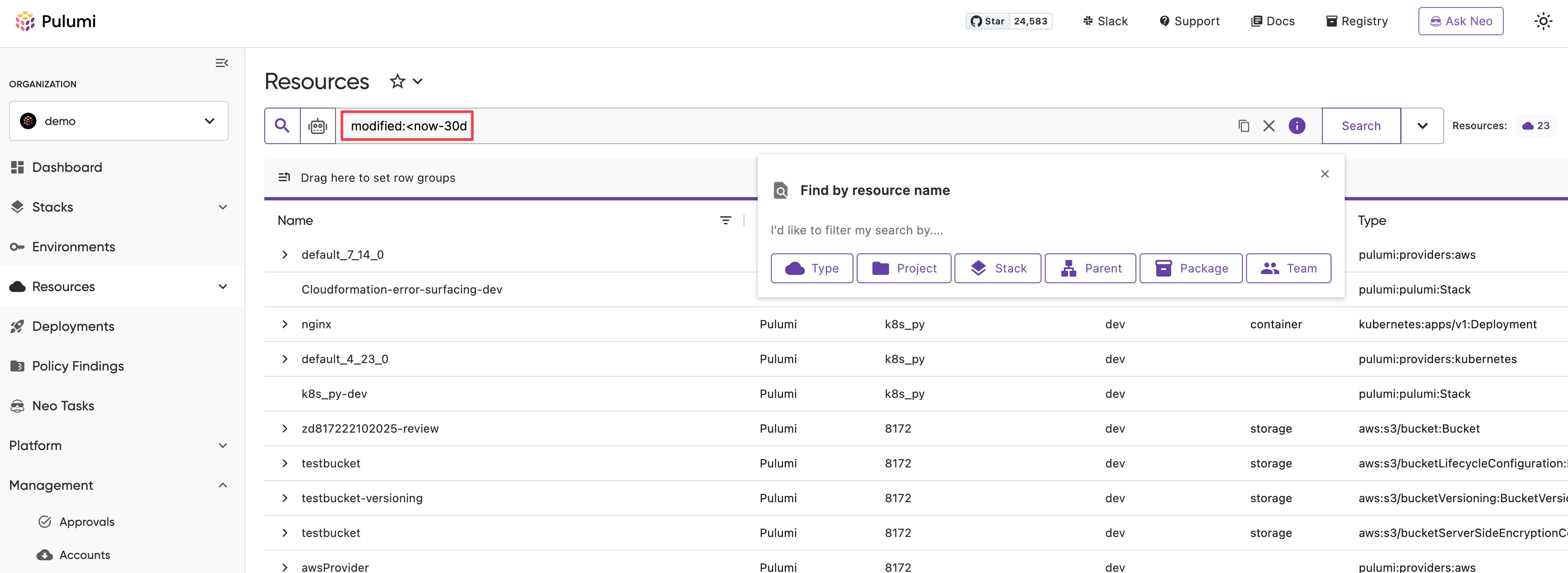Expand the default_7_14_0 row
Image resolution: width=1568 pixels, height=573 pixels.
click(285, 255)
